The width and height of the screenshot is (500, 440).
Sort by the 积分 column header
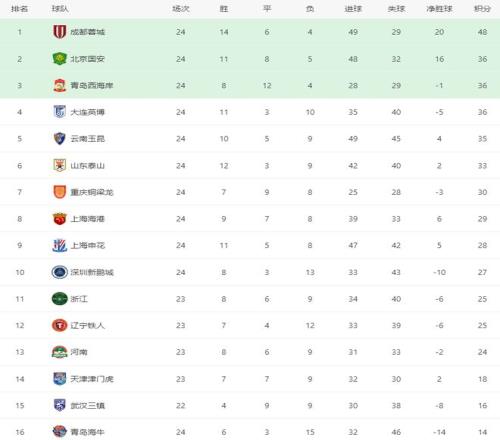point(482,9)
